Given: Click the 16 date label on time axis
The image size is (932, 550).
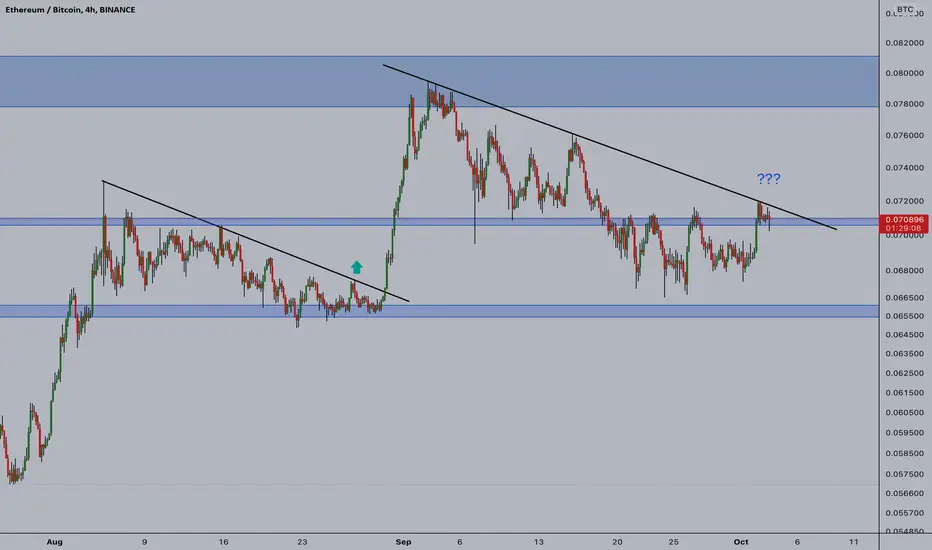Looking at the screenshot, I should pos(223,542).
